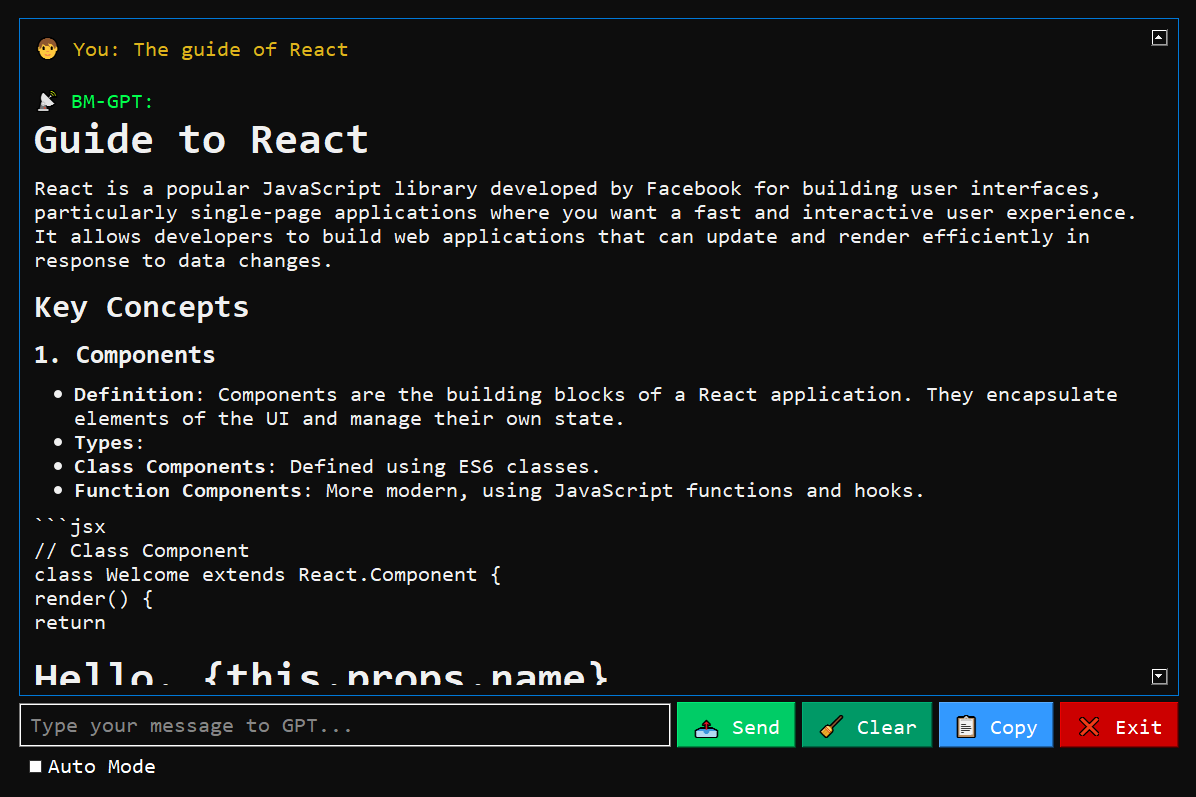Click the bold "Definition" bullet text

pyautogui.click(x=134, y=394)
